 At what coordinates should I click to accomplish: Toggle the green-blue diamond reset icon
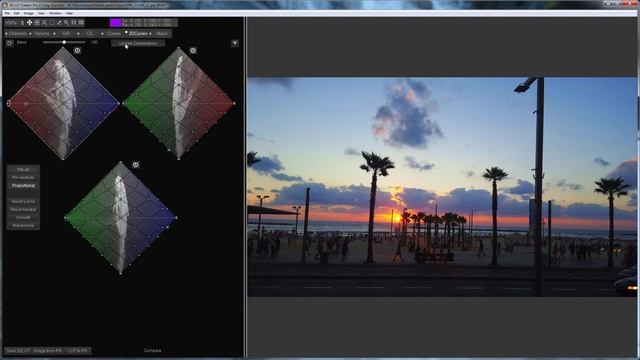click(136, 165)
